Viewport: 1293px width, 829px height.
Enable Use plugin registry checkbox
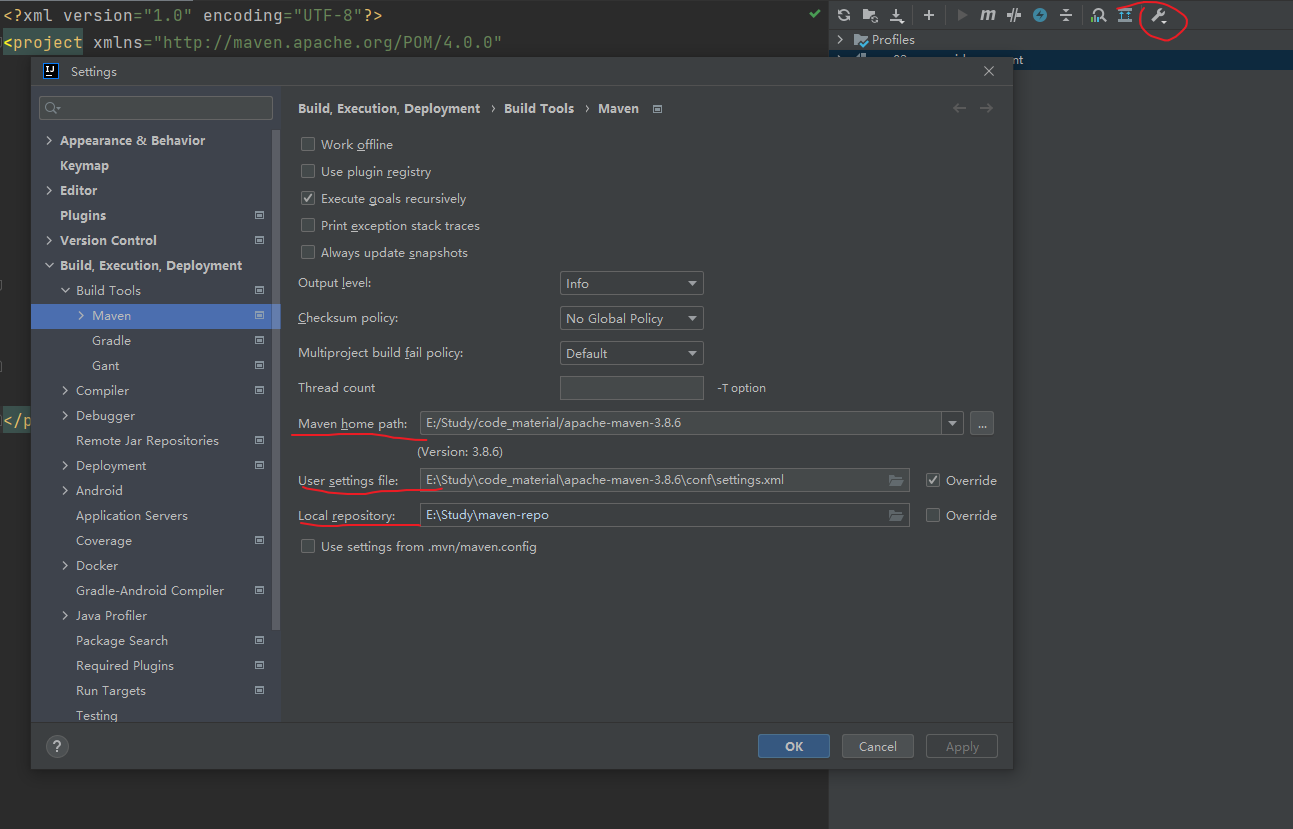pos(308,172)
